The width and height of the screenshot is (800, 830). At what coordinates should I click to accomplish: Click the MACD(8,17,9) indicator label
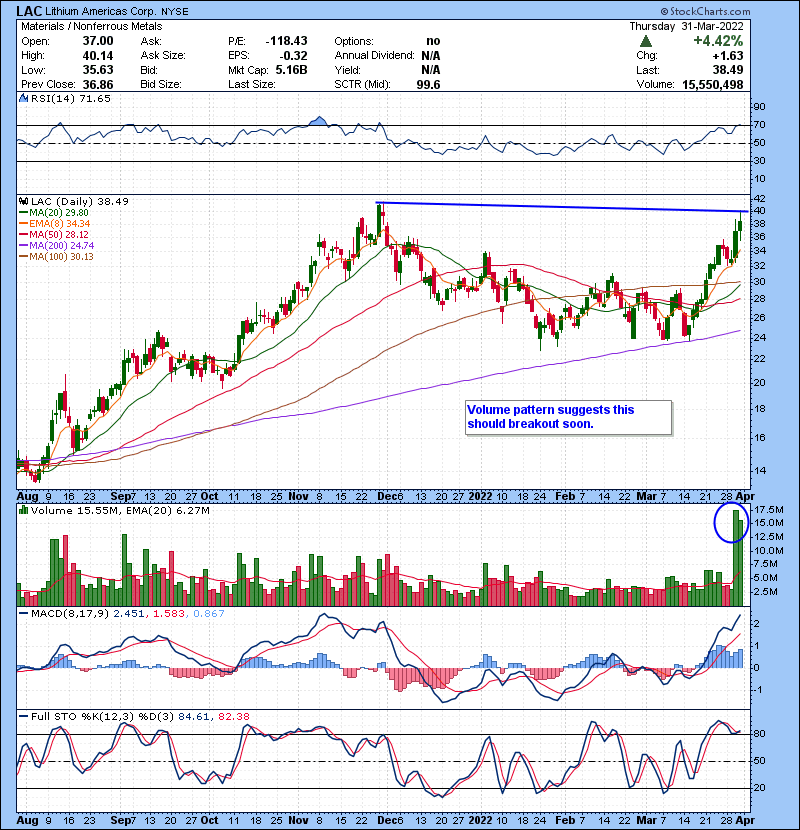pyautogui.click(x=70, y=614)
